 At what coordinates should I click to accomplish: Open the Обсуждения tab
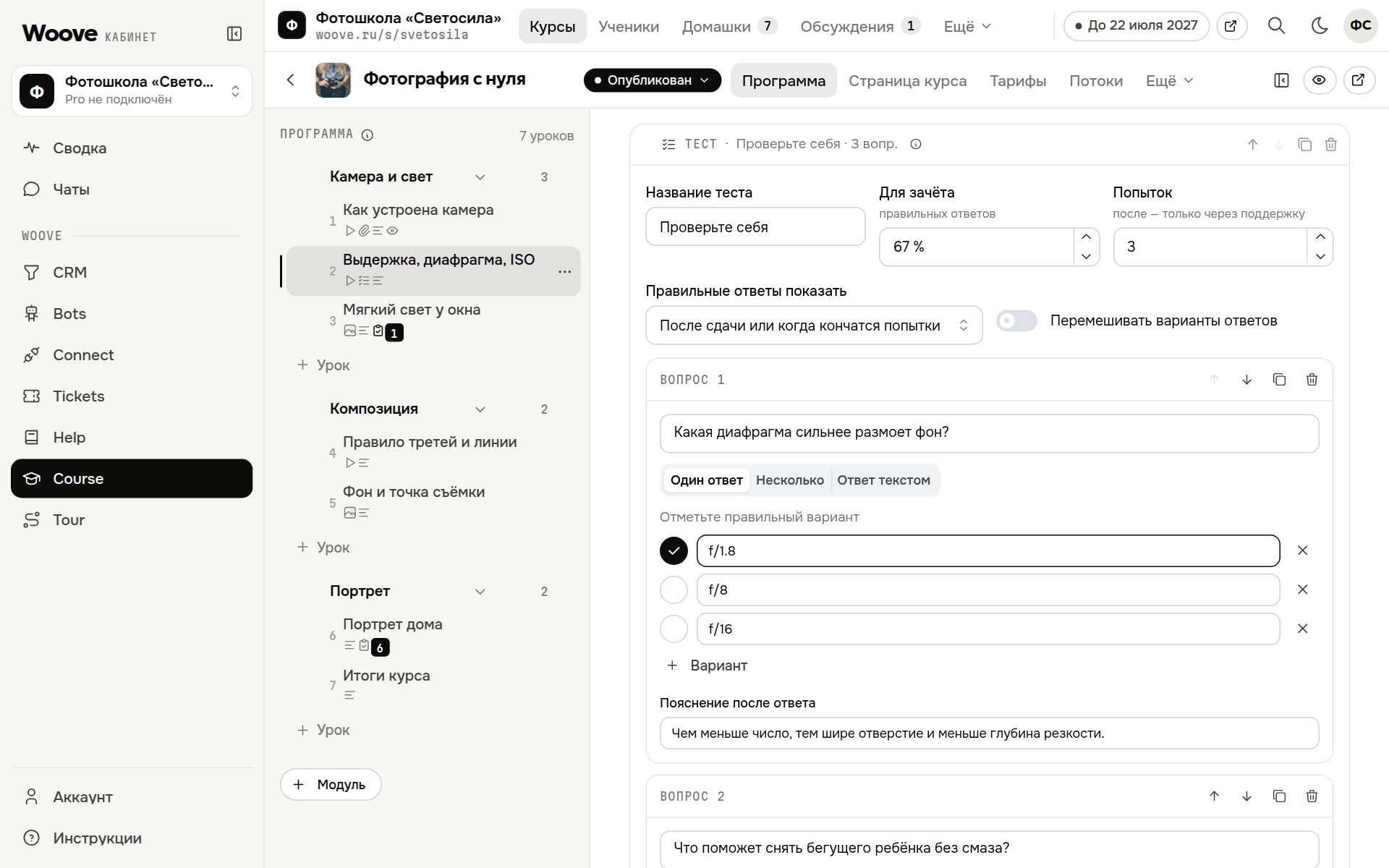point(859,27)
